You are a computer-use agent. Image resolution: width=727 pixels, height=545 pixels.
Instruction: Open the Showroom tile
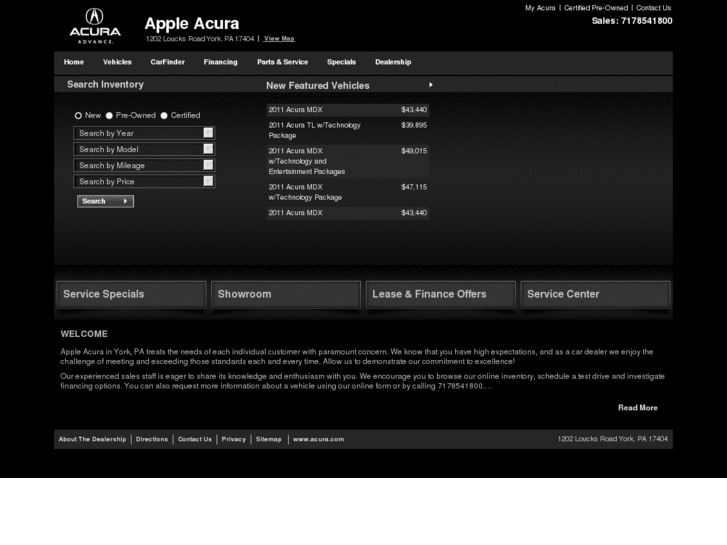tap(286, 295)
